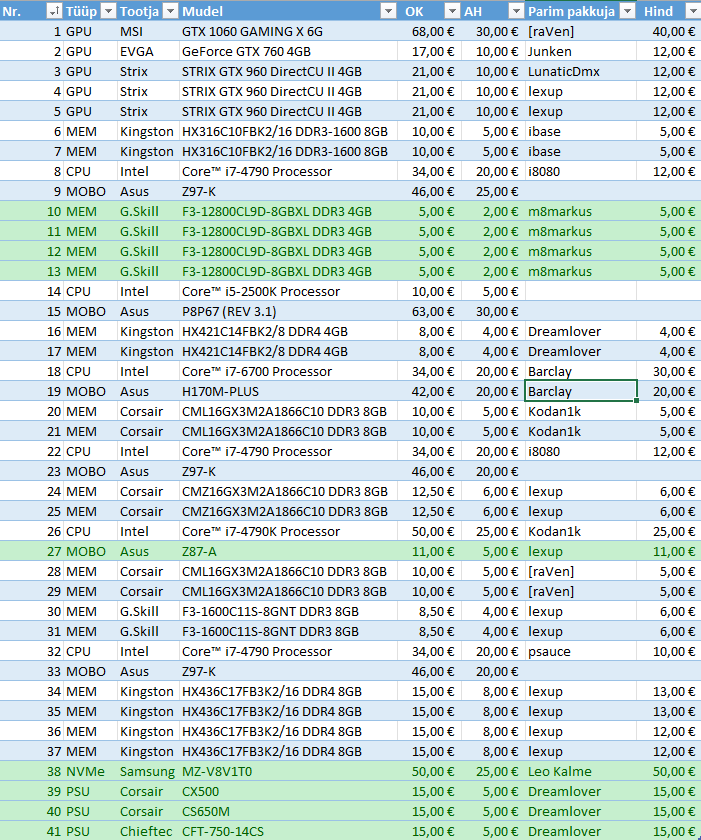Click 'Kodan1k' bidder in row 20
The width and height of the screenshot is (701, 840).
pyautogui.click(x=581, y=411)
